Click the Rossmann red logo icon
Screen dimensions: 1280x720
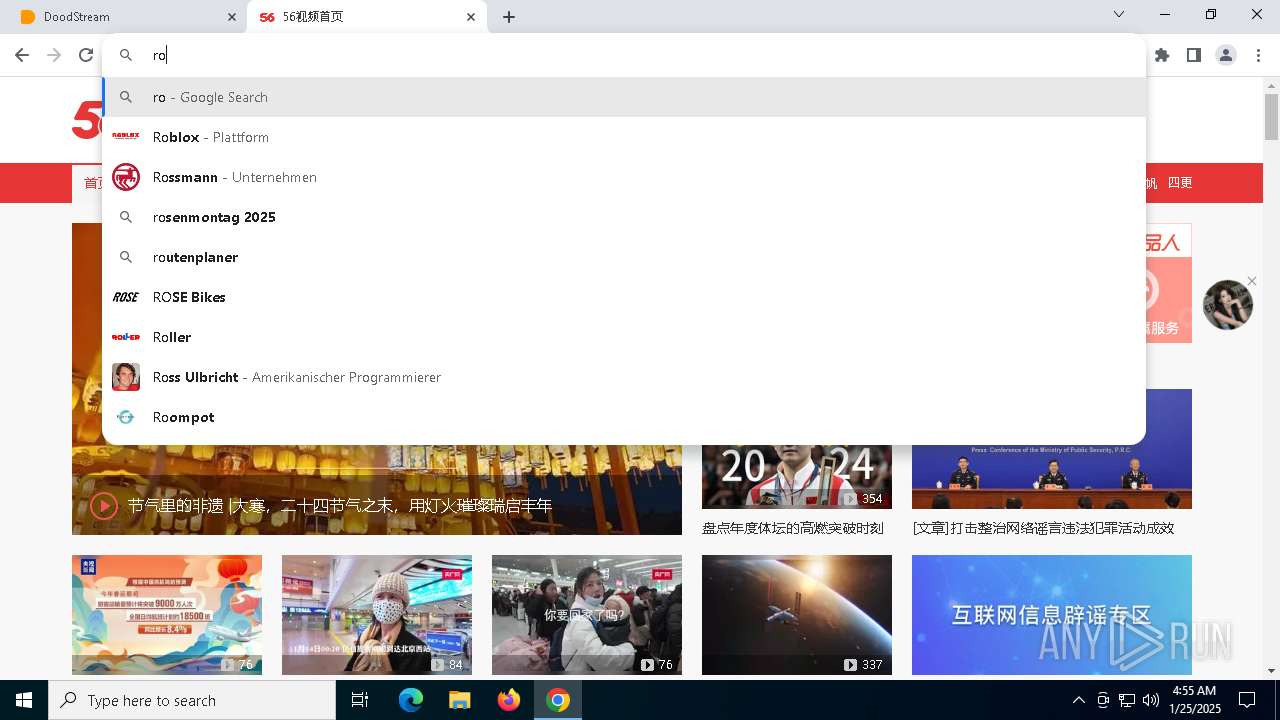coord(126,177)
